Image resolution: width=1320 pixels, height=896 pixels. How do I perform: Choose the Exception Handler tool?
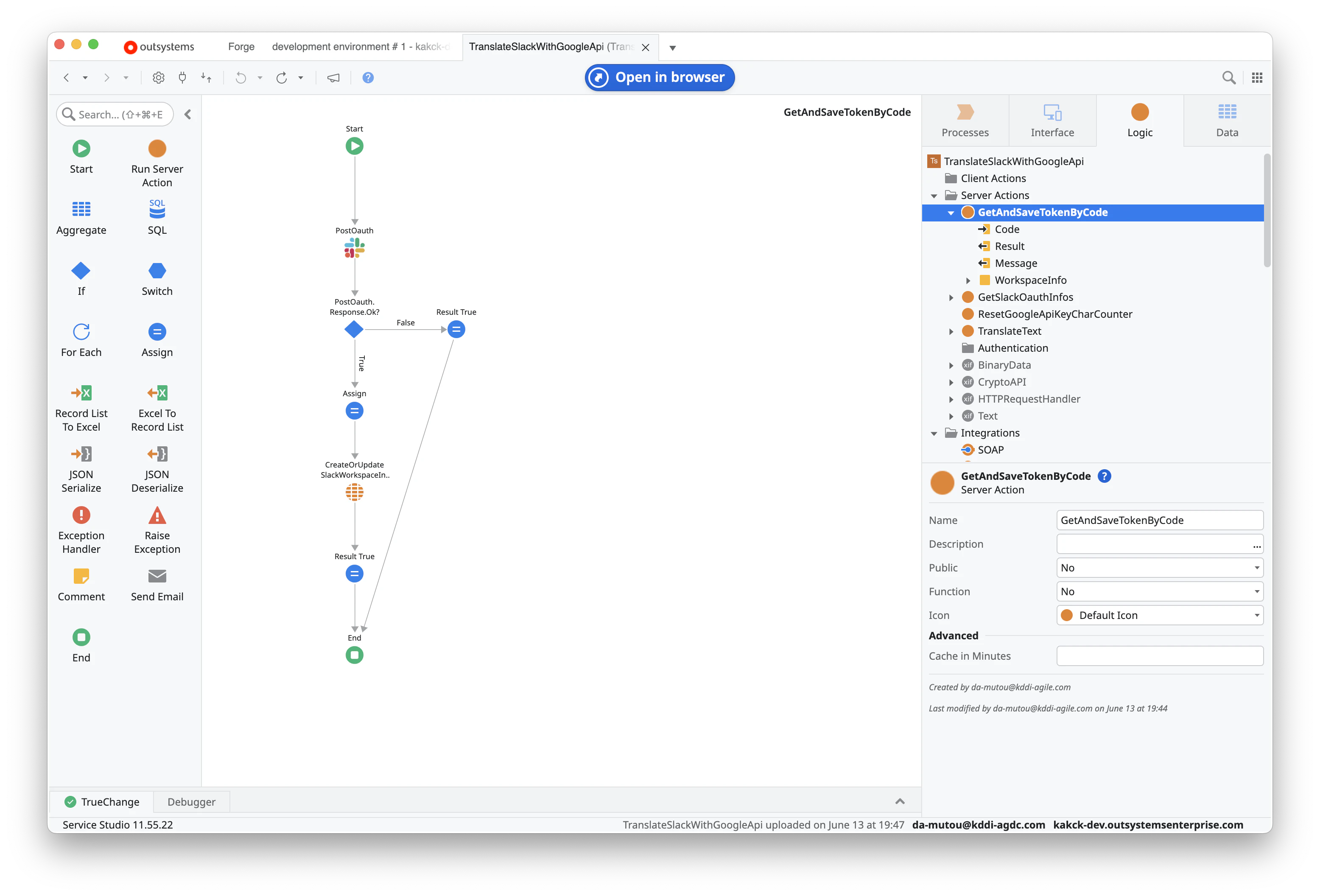81,530
